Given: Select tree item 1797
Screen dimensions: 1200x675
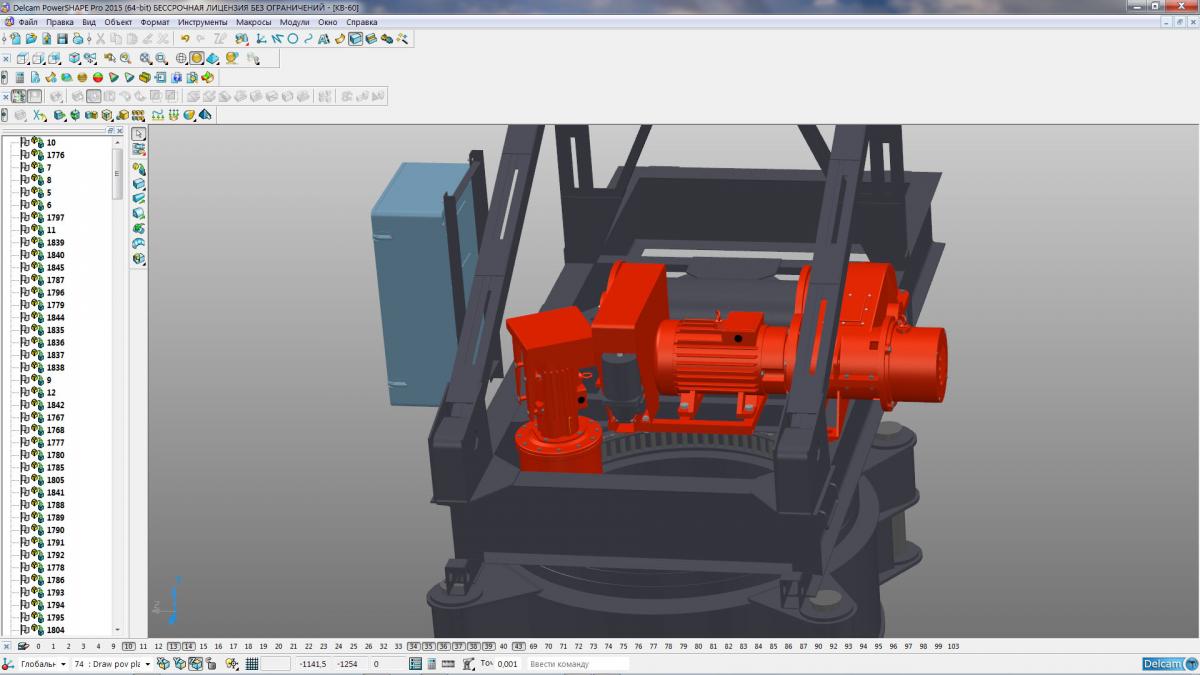Looking at the screenshot, I should [x=56, y=217].
